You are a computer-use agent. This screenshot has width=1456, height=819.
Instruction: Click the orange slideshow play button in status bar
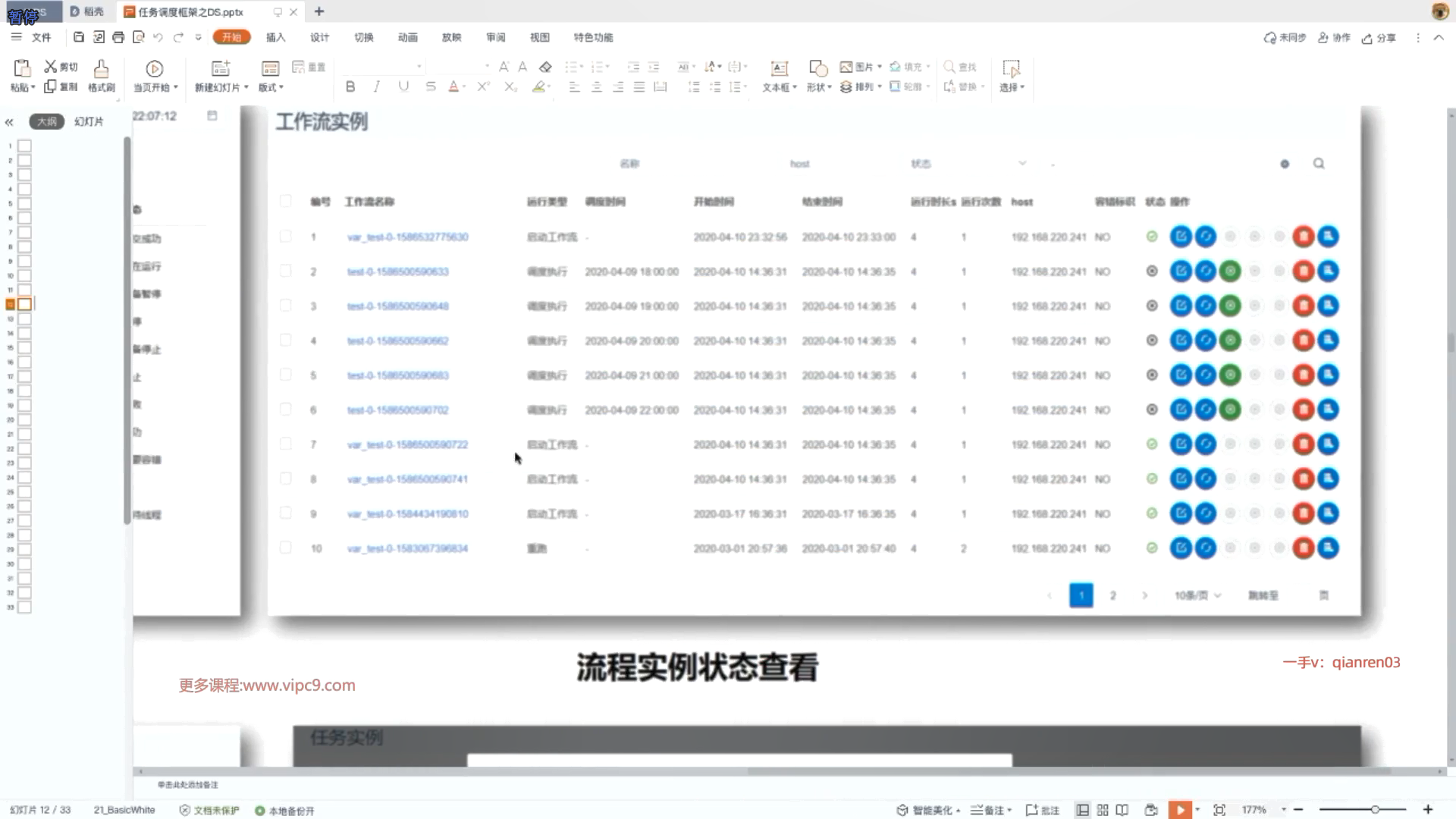(1180, 810)
